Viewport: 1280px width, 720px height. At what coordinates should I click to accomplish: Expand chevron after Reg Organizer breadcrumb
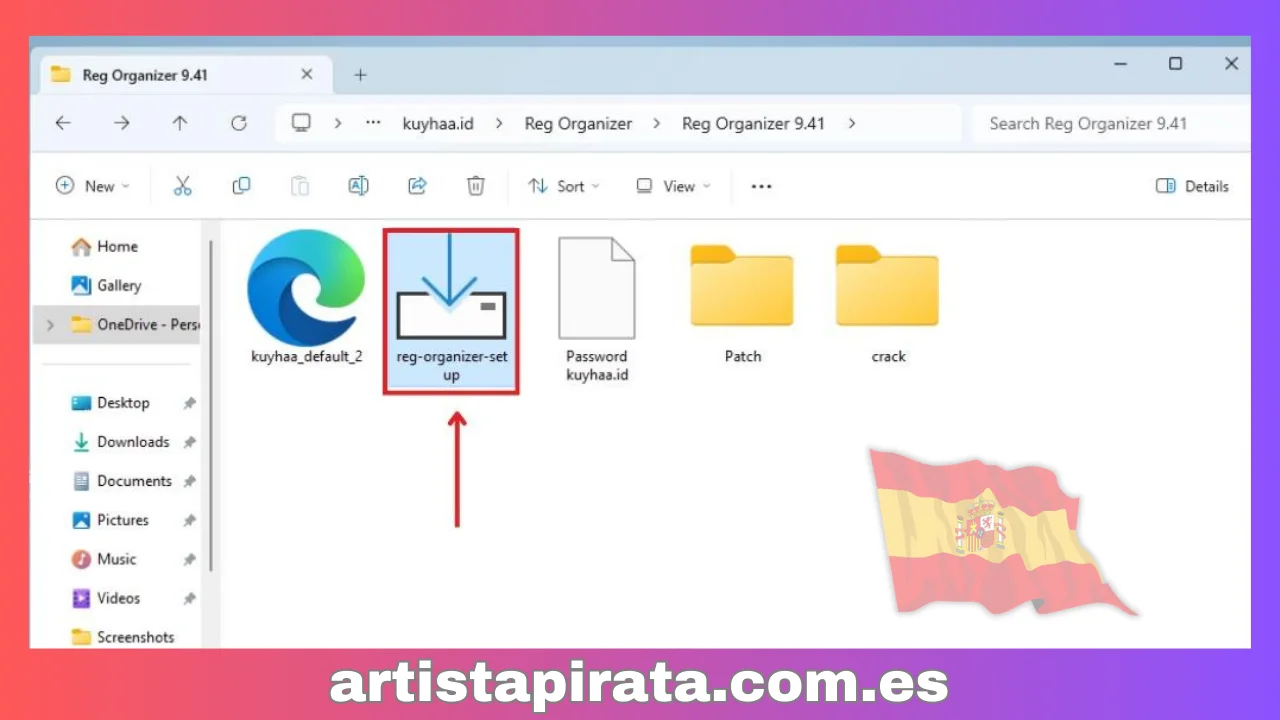[657, 123]
